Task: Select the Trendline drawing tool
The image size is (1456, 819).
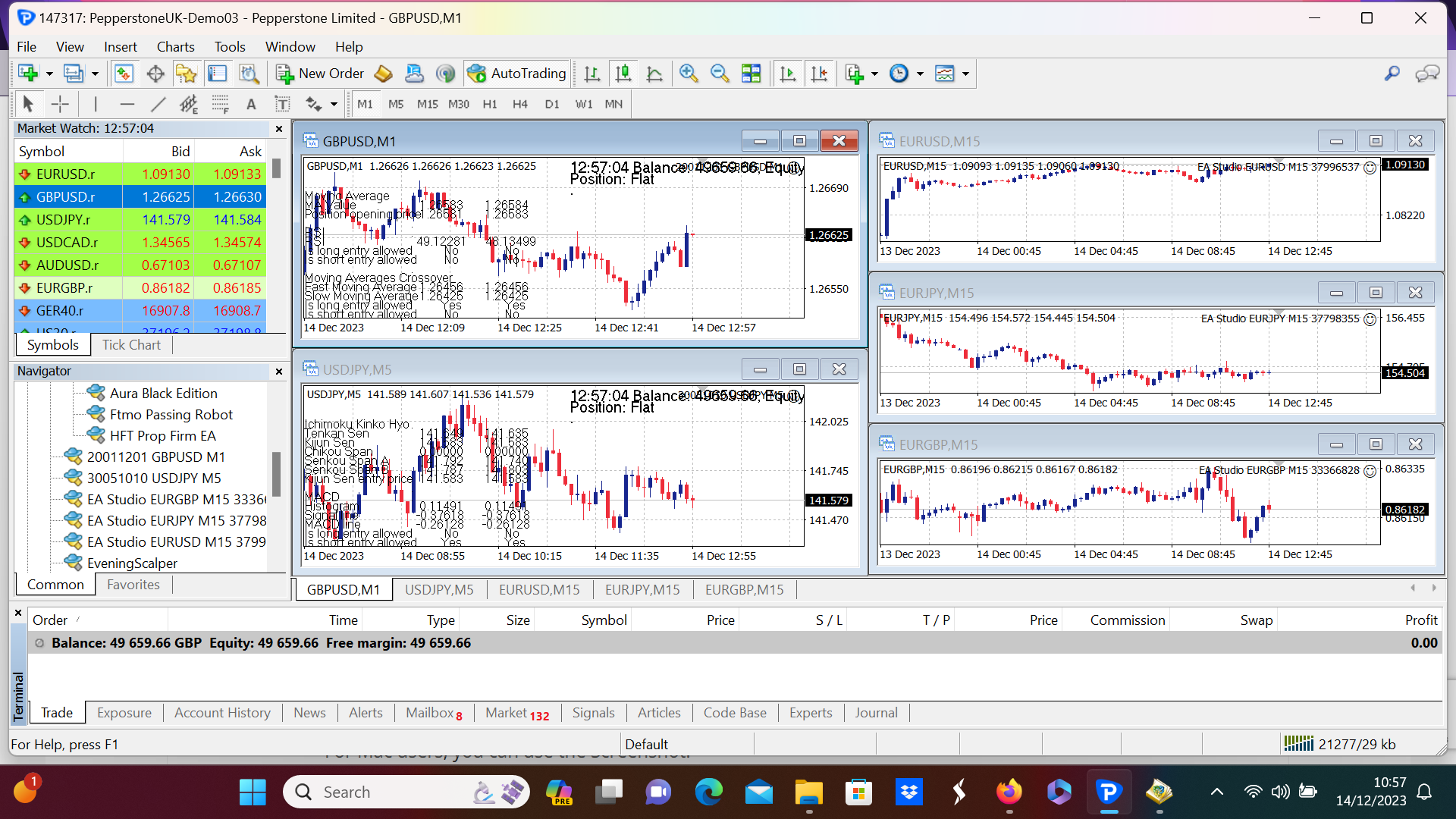Action: coord(158,104)
